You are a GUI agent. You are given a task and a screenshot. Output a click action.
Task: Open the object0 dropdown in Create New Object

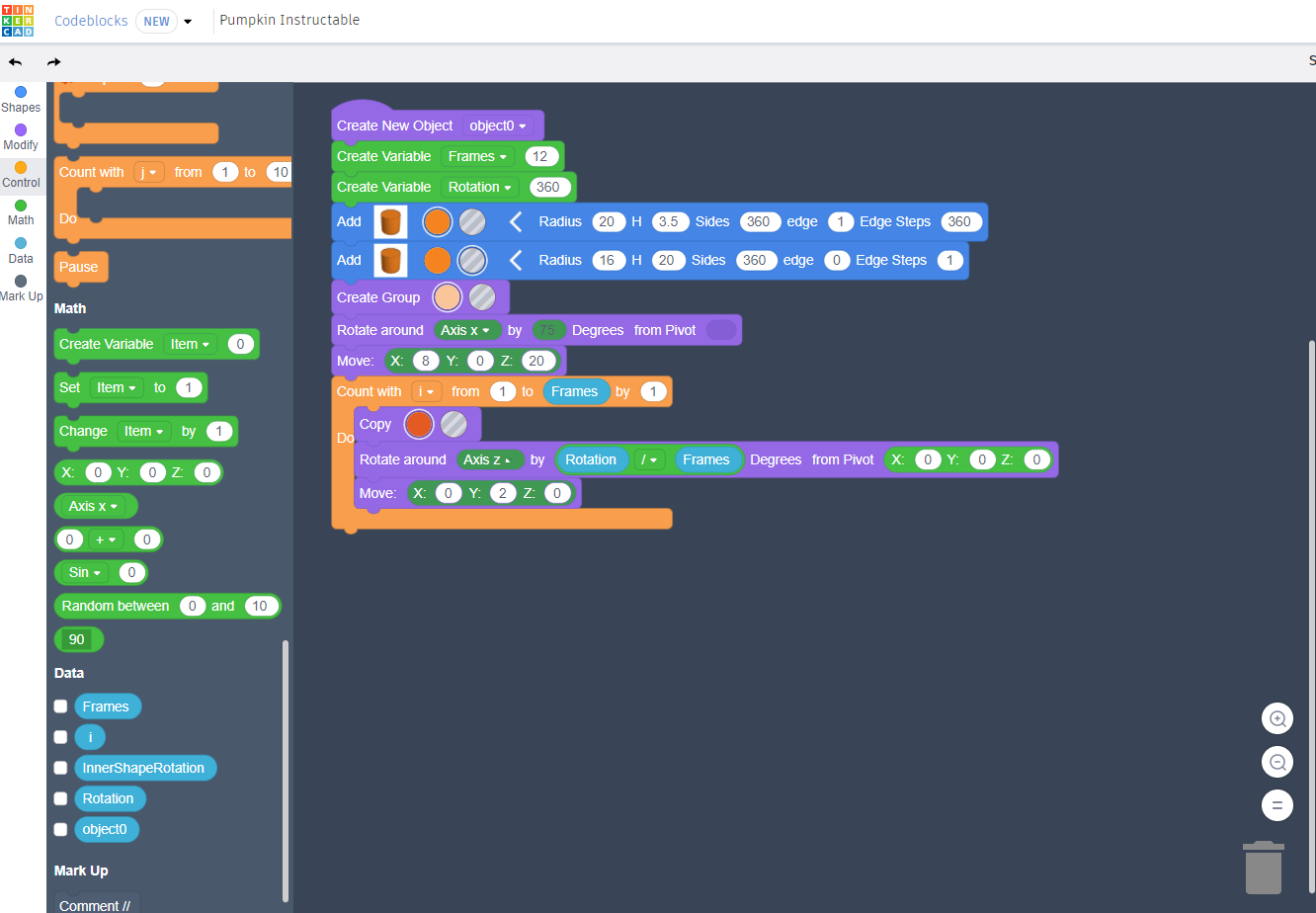point(500,124)
